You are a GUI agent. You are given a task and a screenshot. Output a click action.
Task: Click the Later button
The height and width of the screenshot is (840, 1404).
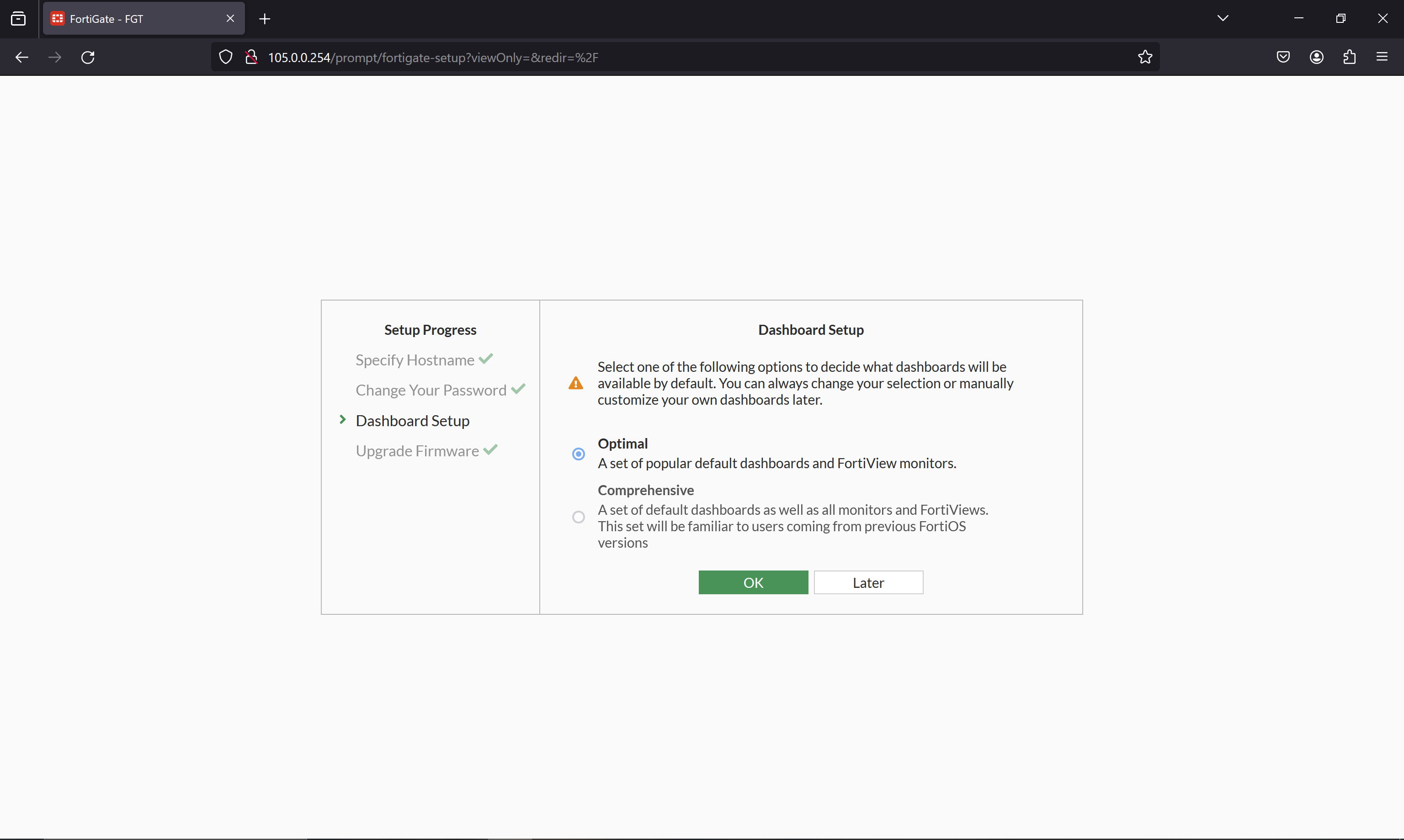click(x=868, y=582)
